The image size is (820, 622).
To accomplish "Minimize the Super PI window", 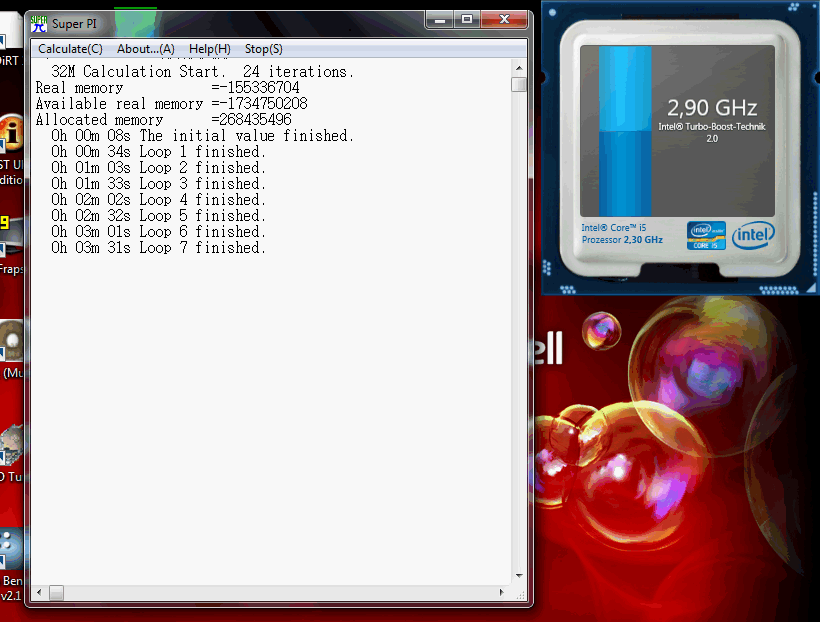I will point(440,20).
